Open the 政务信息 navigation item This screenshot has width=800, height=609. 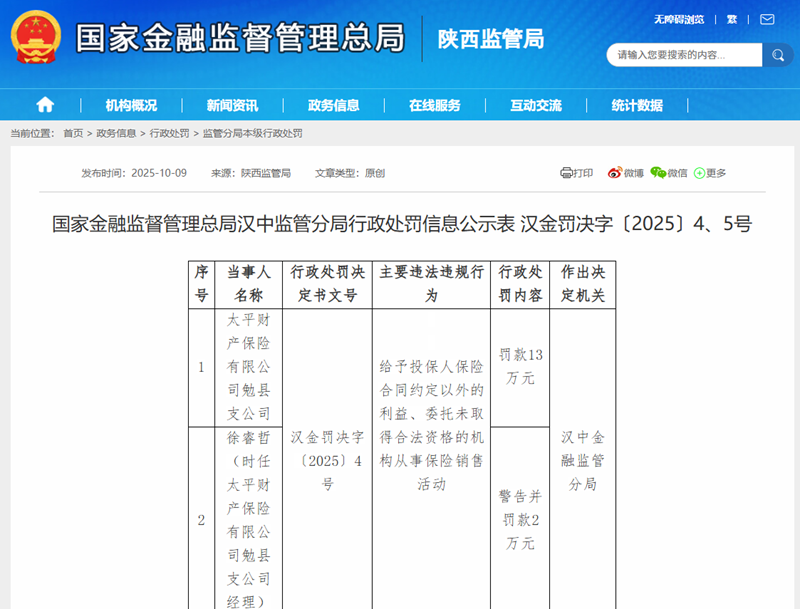pos(333,105)
